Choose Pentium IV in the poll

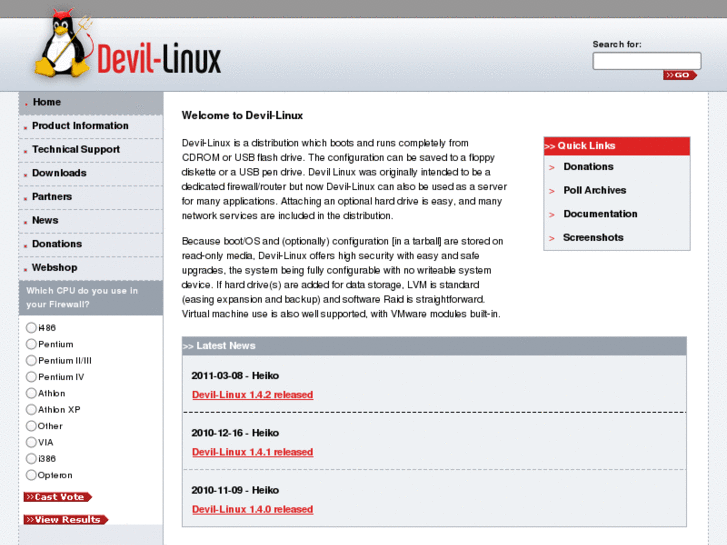coord(31,377)
